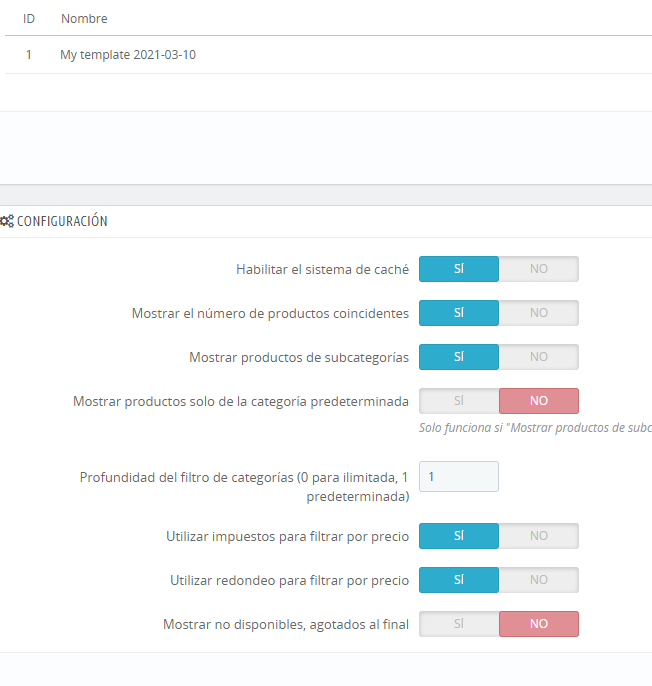The width and height of the screenshot is (652, 686).
Task: Enable SÍ for 'Mostrar el número de productos coincidentes'
Action: click(459, 313)
